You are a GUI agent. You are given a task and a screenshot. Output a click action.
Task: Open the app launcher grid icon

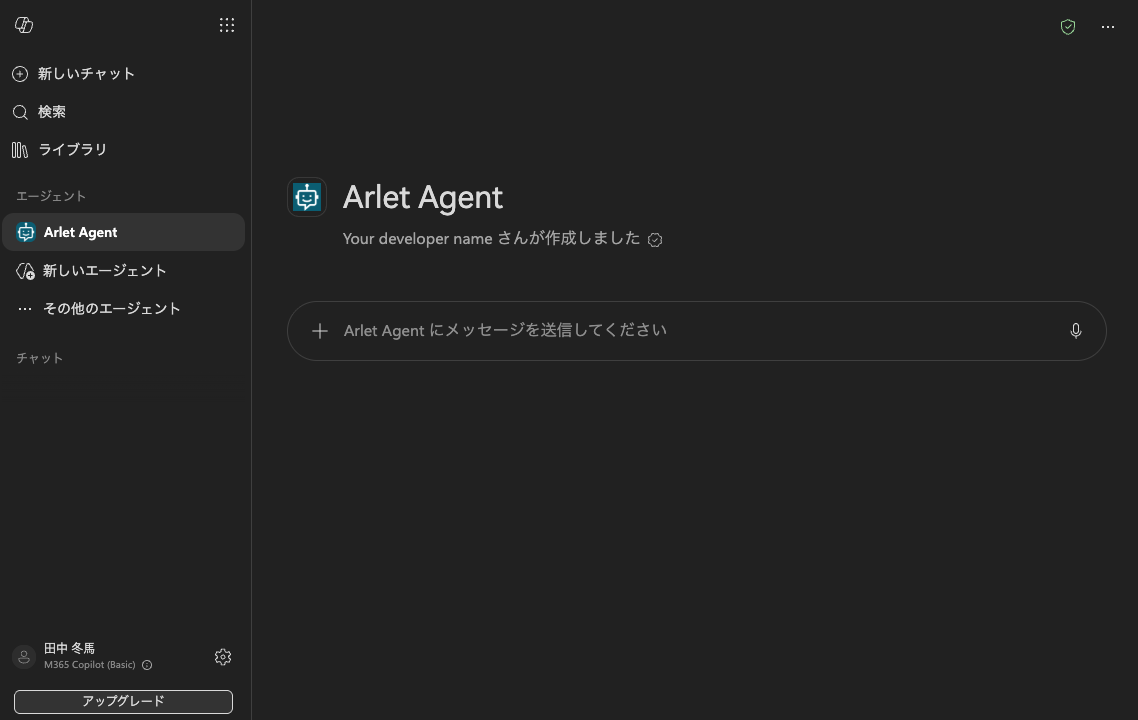(226, 25)
